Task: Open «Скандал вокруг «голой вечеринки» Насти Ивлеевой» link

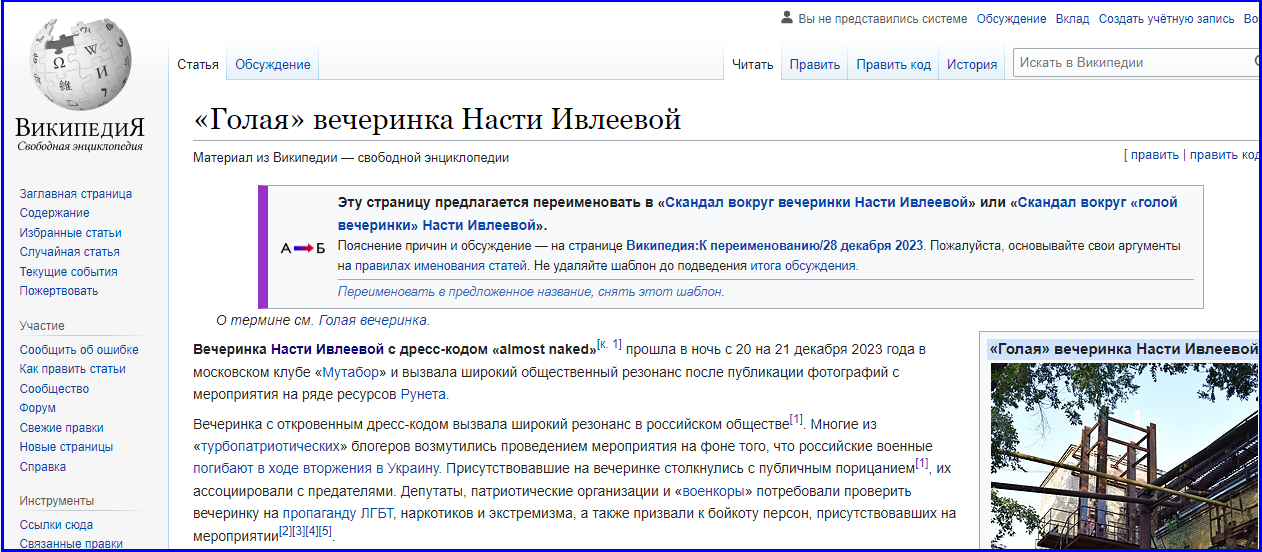Action: 757,214
